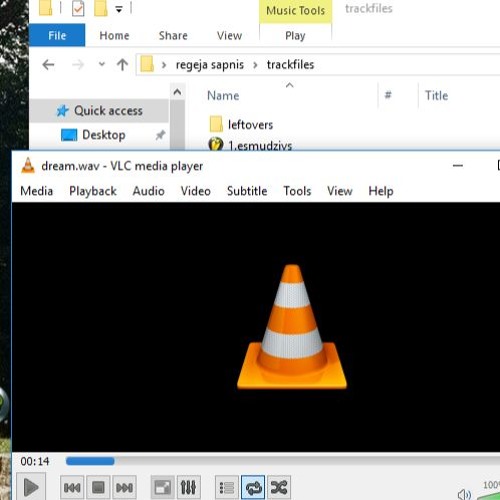This screenshot has height=500, width=500.
Task: Open the VLC Media menu
Action: click(37, 191)
